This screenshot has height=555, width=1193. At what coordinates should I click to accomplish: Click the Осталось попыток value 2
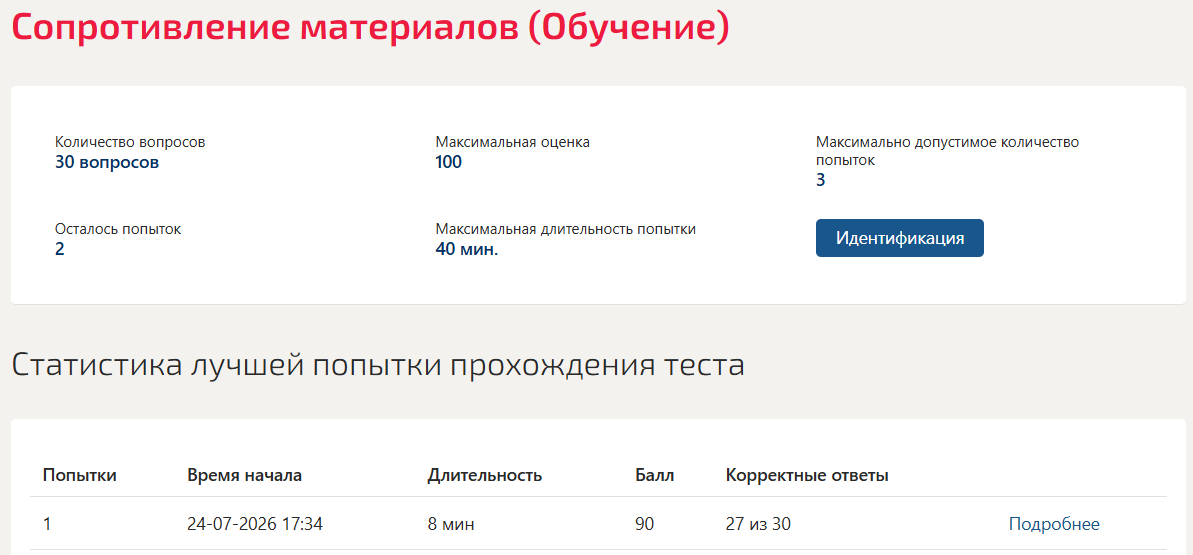[59, 249]
